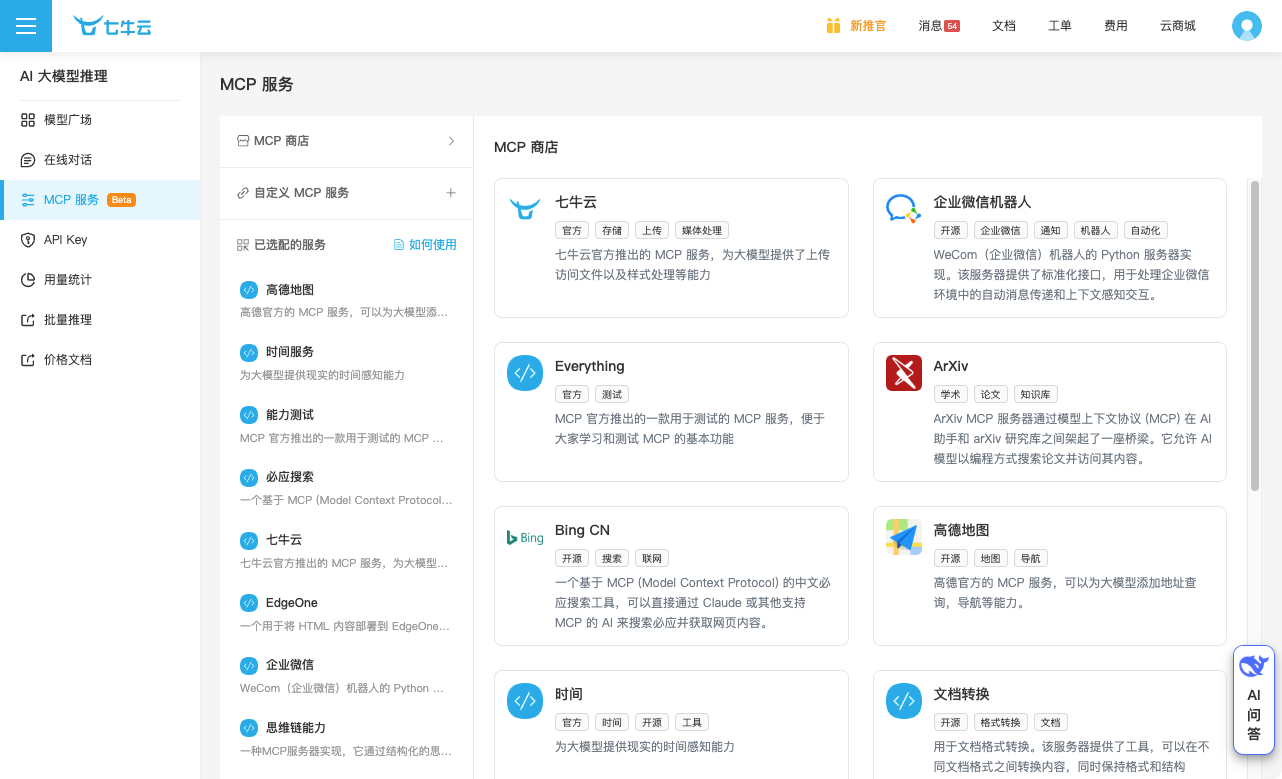The image size is (1282, 779).
Task: Open 价格文档 in the sidebar
Action: [x=100, y=360]
